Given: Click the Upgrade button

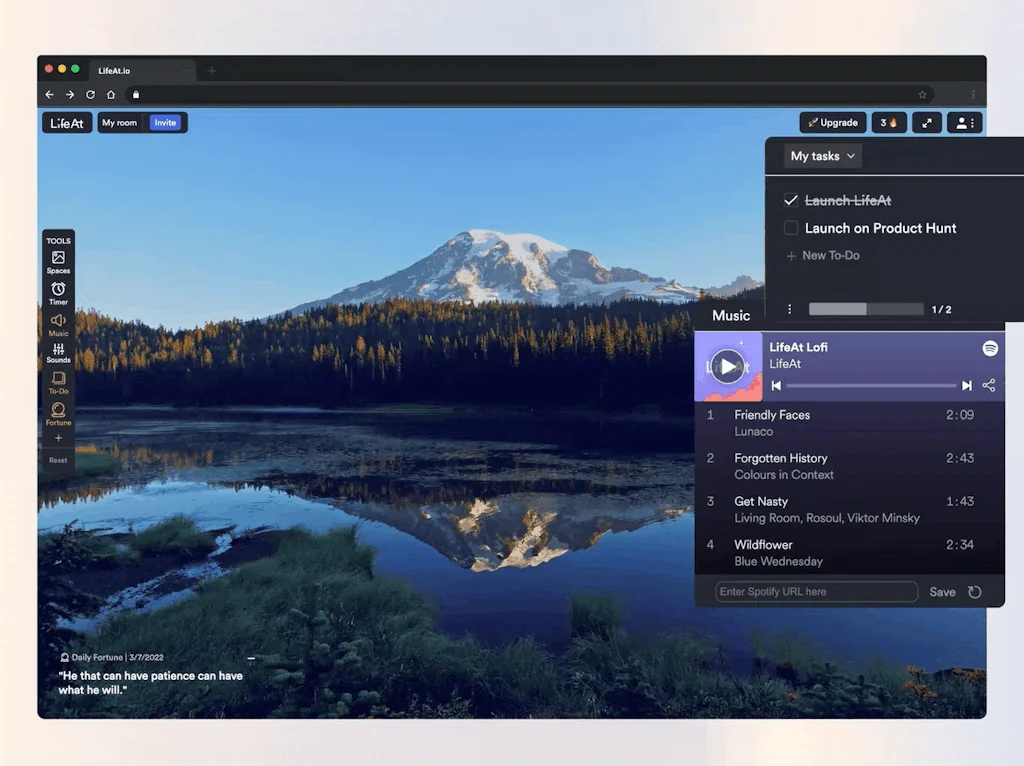Looking at the screenshot, I should pyautogui.click(x=832, y=123).
